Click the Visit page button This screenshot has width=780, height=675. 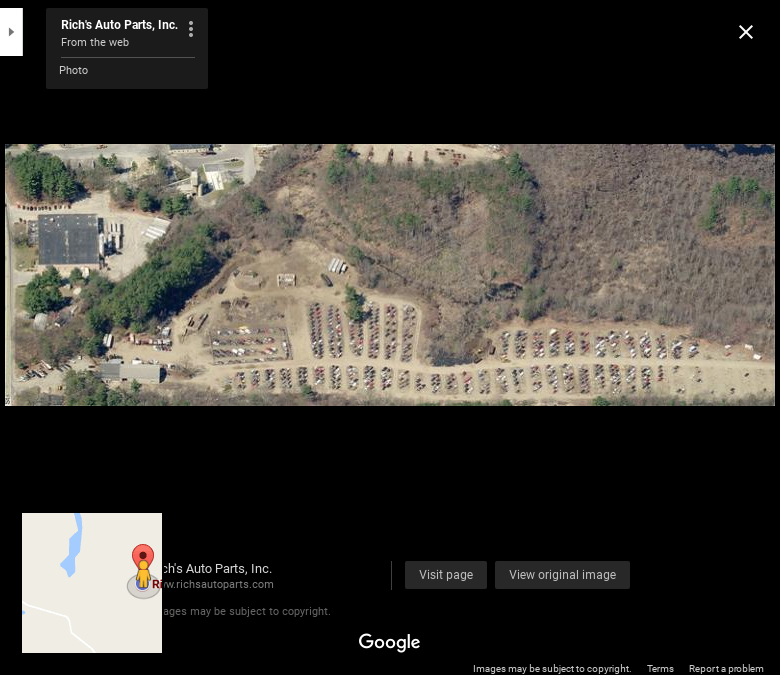[x=446, y=575]
